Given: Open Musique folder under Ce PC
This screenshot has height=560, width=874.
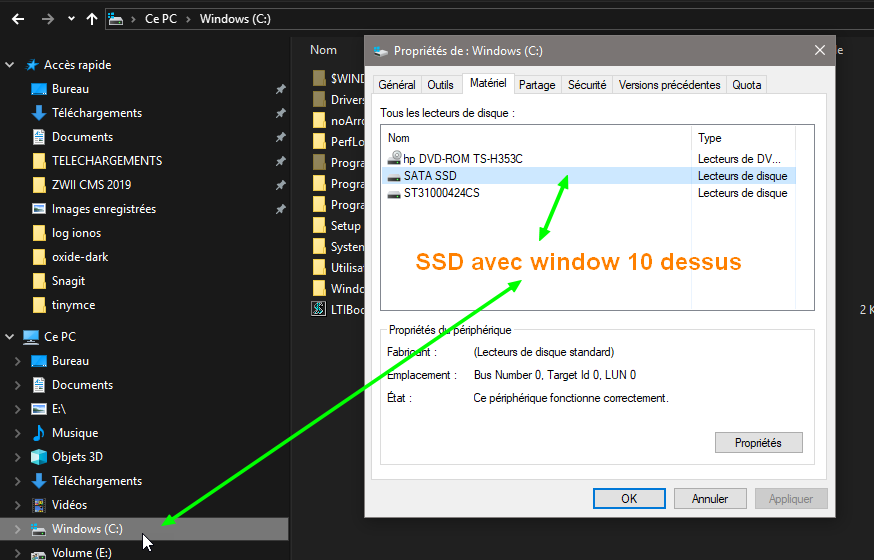Looking at the screenshot, I should (x=75, y=433).
